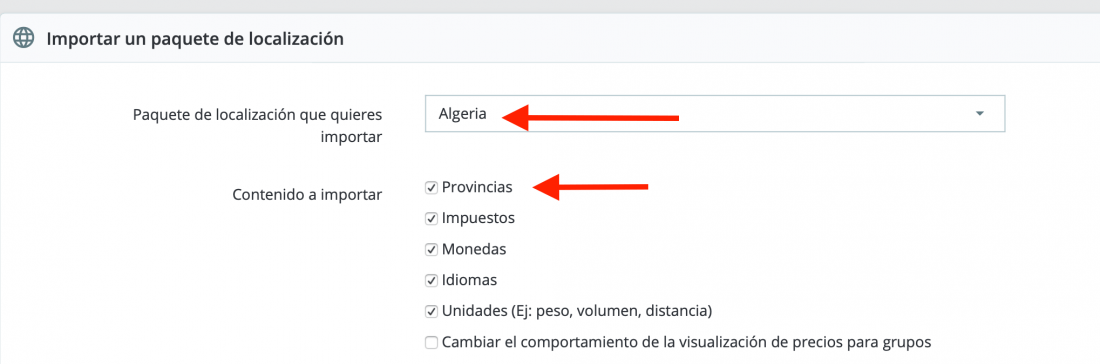Image resolution: width=1100 pixels, height=364 pixels.
Task: Uncheck the Provincias checkbox
Action: click(431, 188)
